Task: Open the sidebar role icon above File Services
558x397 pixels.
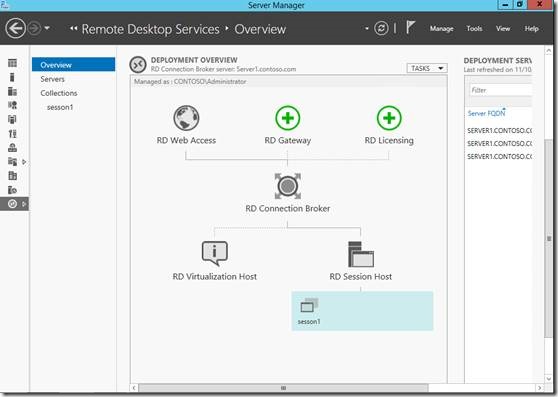Action: pos(12,148)
